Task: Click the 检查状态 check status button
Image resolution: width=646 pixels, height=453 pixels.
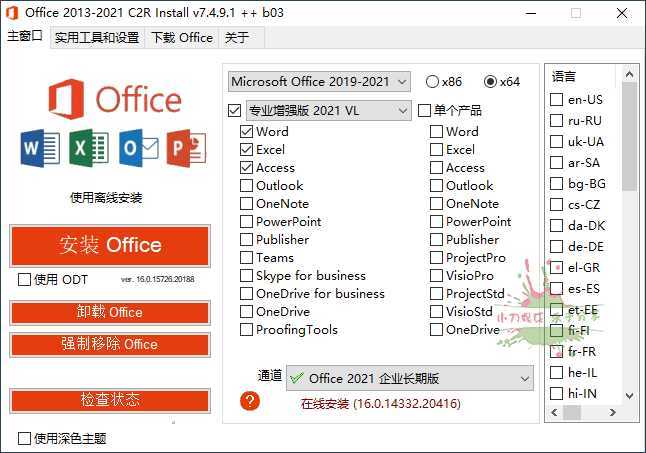Action: [110, 400]
